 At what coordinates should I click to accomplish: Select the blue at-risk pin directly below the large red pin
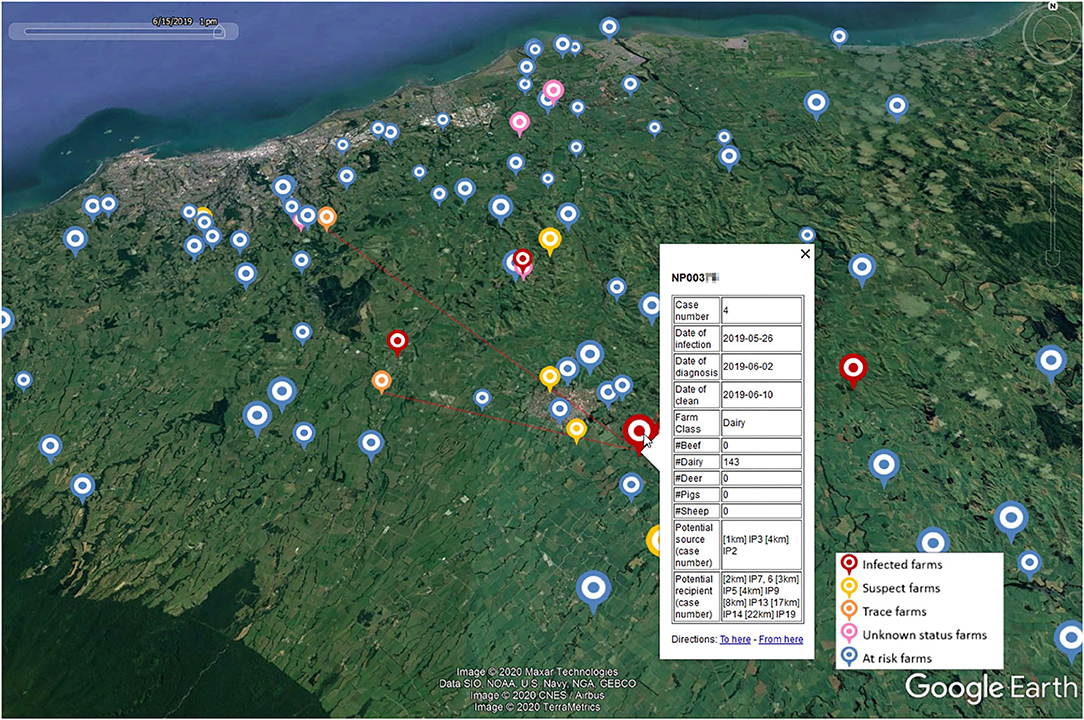click(630, 486)
